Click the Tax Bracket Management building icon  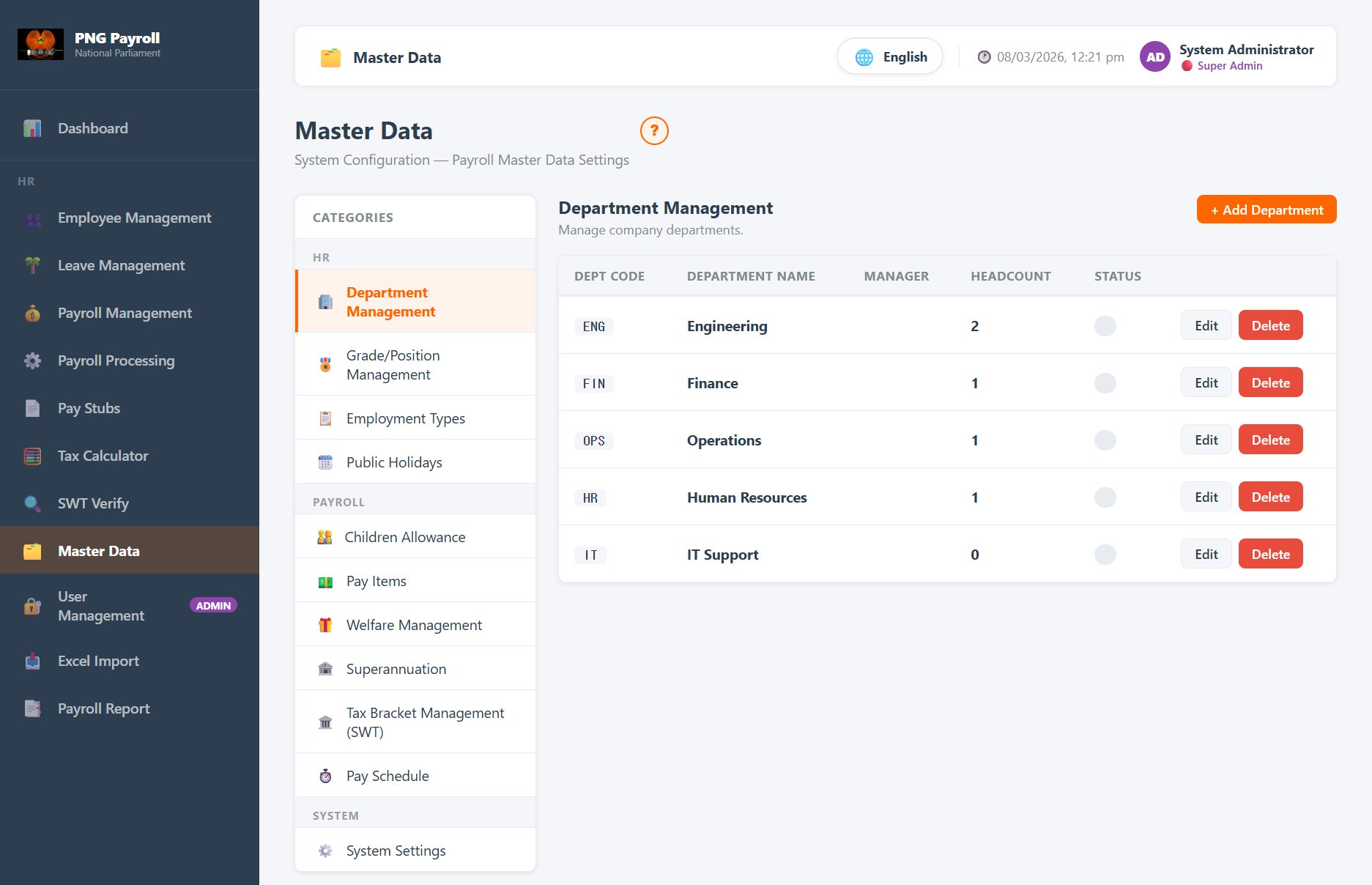tap(325, 722)
